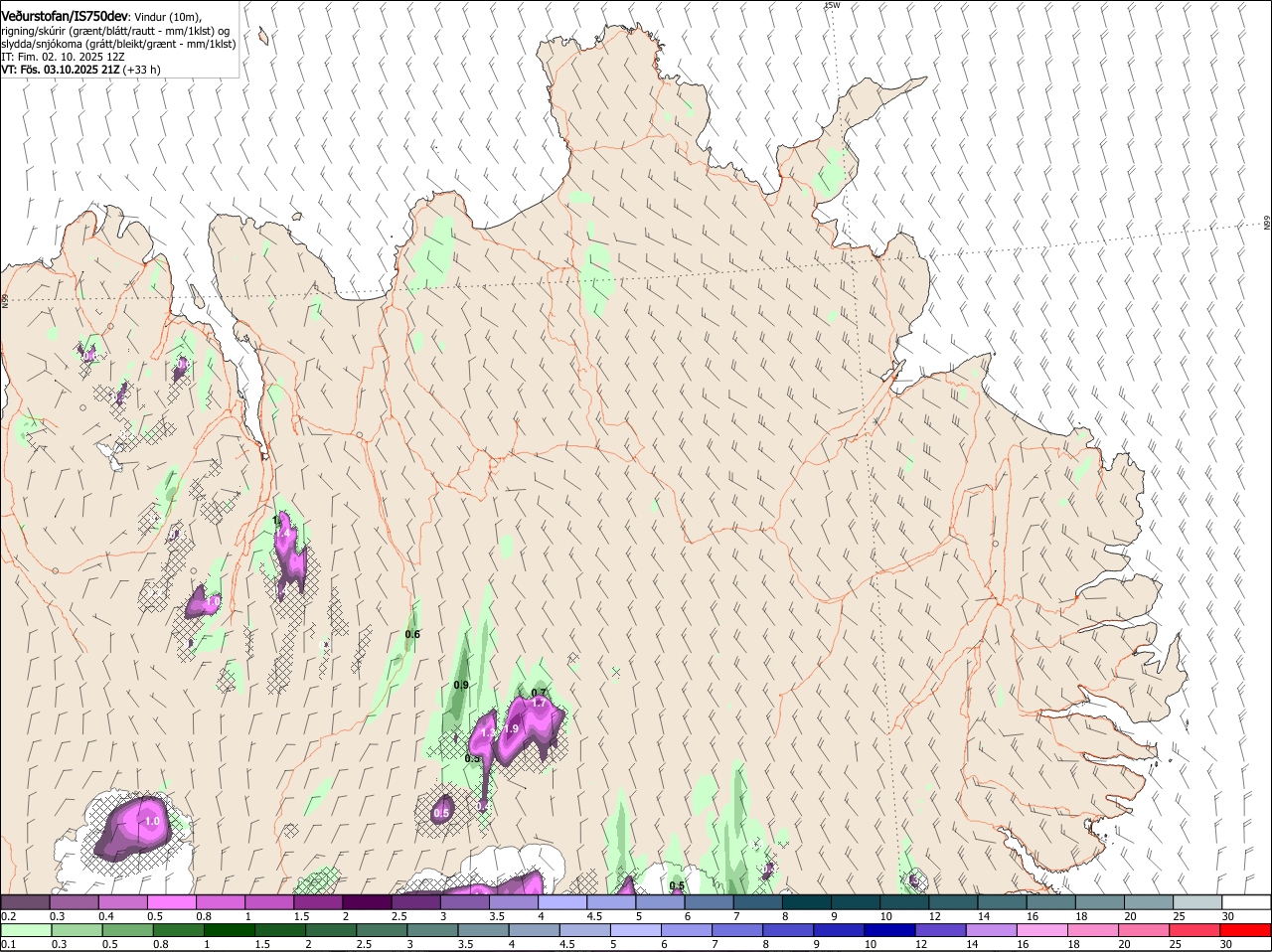
Task: Click the 1.9 value label on the map
Action: pos(511,728)
